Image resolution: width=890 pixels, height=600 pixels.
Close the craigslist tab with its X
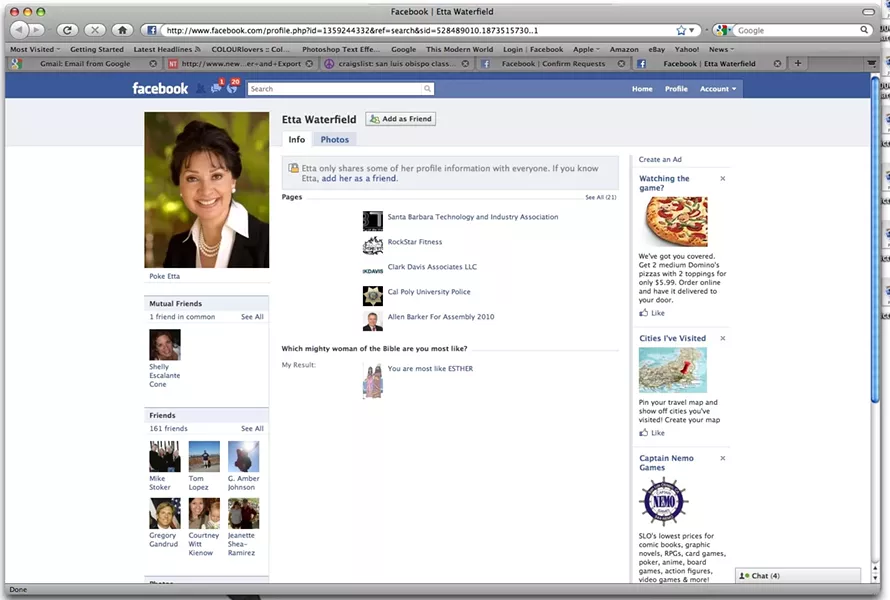(x=465, y=64)
